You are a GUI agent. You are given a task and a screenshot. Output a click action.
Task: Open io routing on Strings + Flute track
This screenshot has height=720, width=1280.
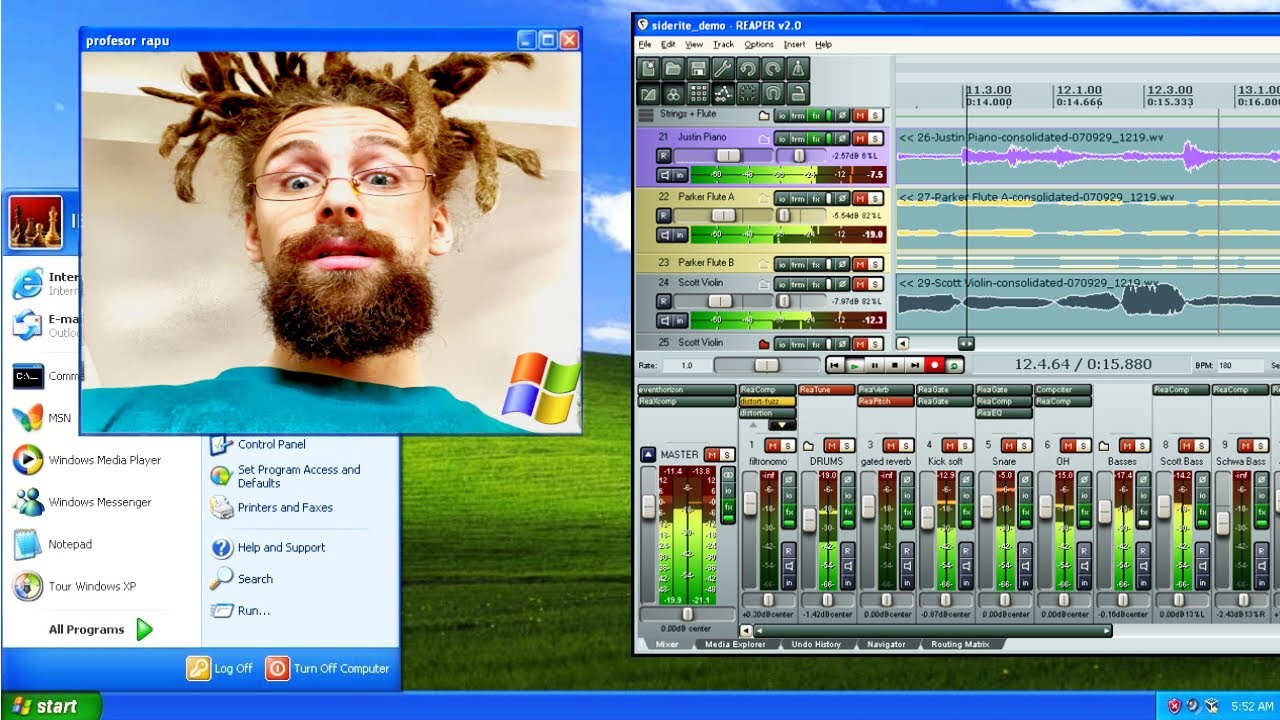click(x=781, y=115)
